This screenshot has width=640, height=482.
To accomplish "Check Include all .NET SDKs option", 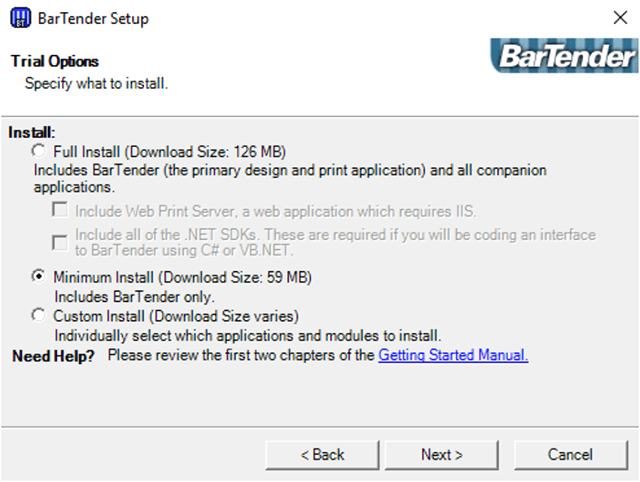I will 60,241.
